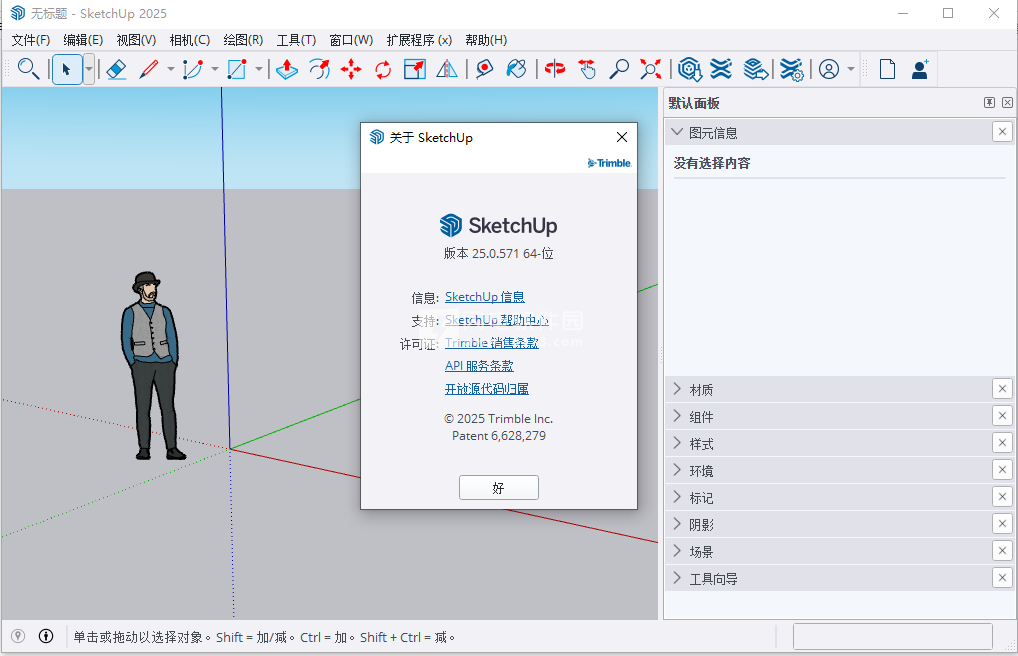Collapse the 图元信息 panel section
This screenshot has width=1018, height=656.
click(x=677, y=132)
